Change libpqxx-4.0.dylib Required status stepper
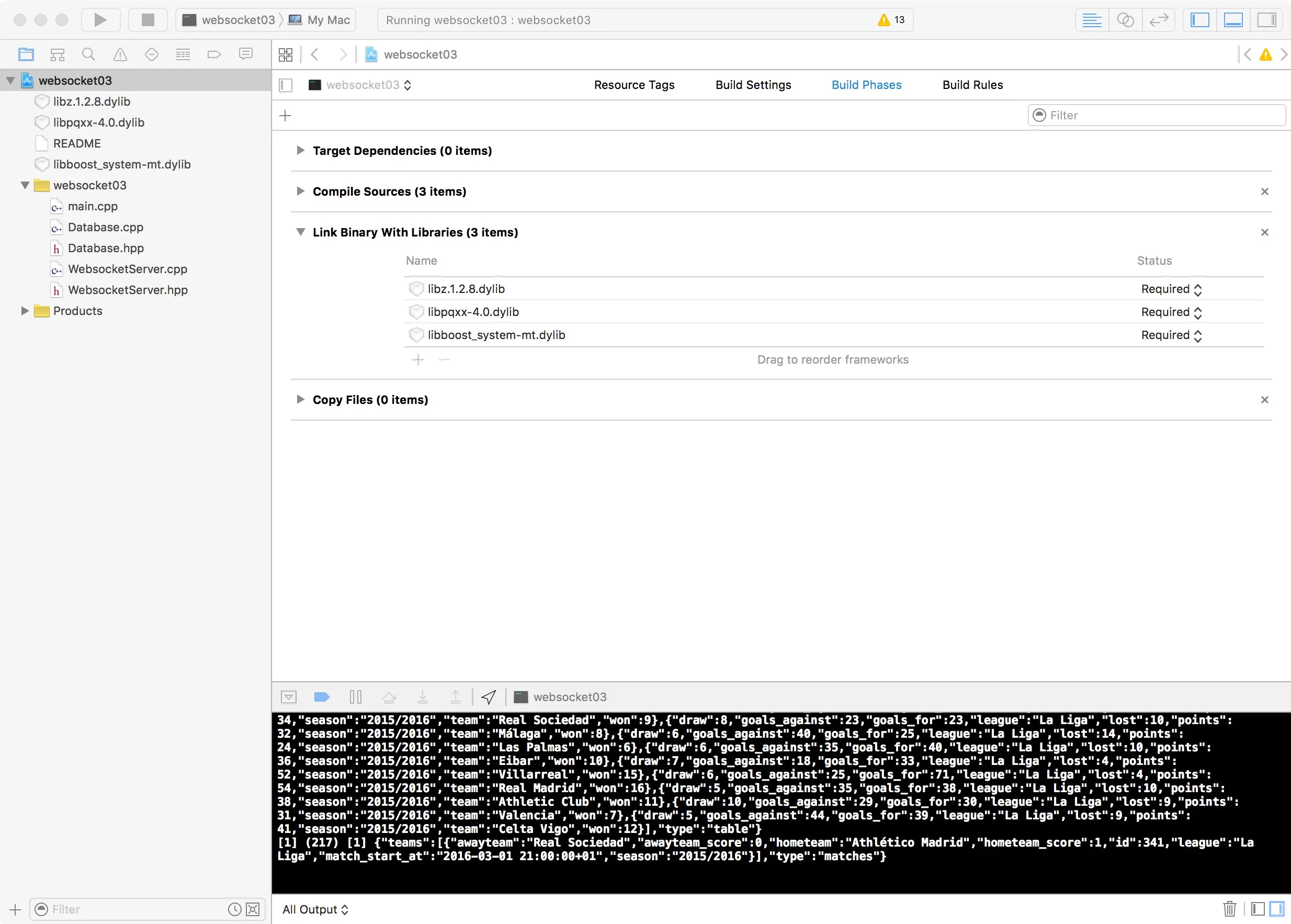 coord(1197,312)
